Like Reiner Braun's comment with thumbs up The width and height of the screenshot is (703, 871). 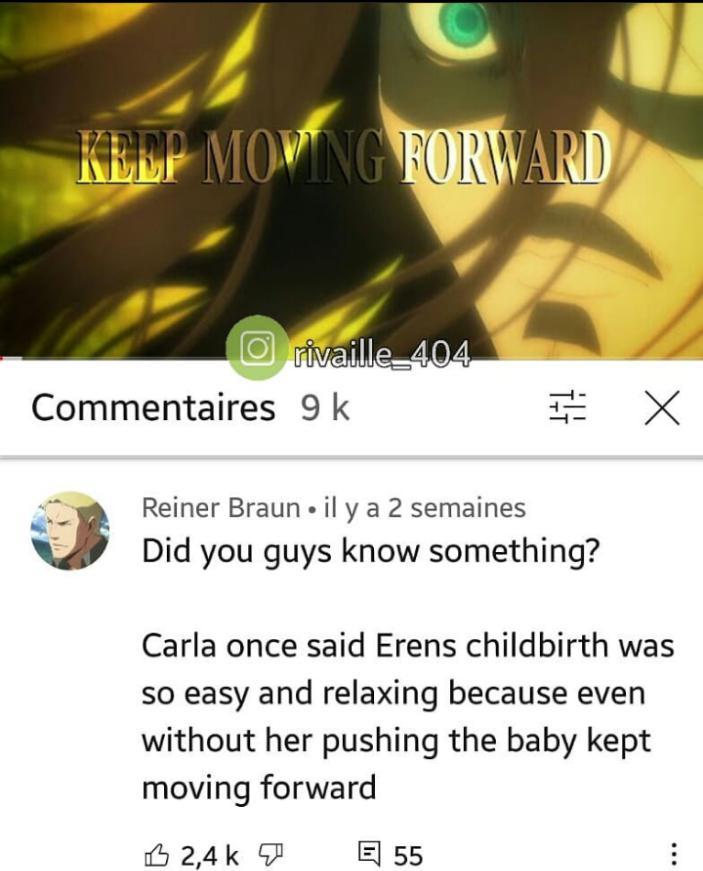[x=156, y=854]
